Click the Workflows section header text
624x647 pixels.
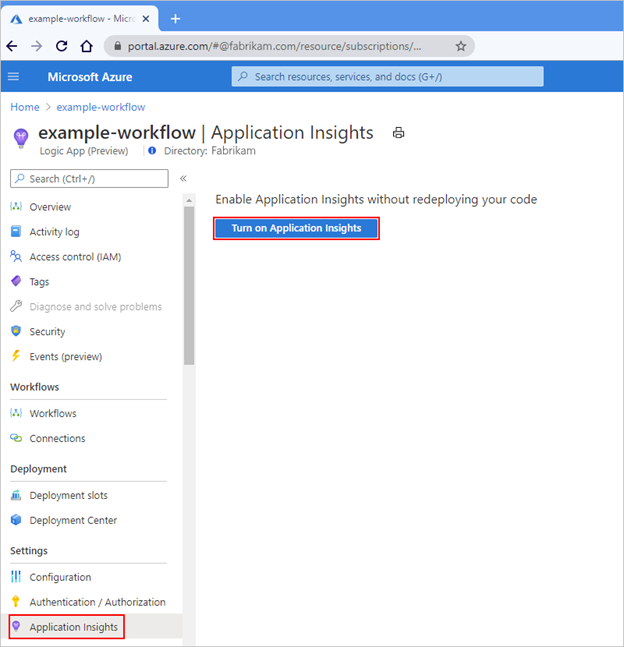pyautogui.click(x=35, y=387)
